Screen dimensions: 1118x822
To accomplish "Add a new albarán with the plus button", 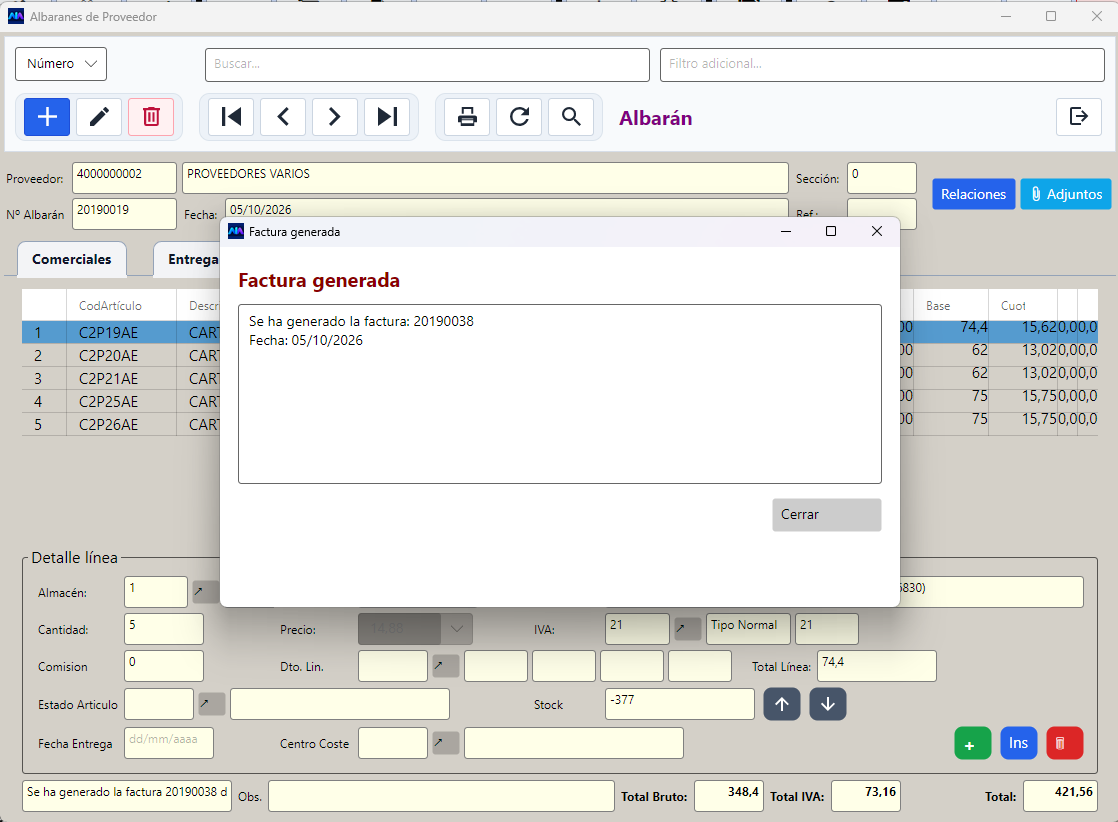I will (x=47, y=117).
